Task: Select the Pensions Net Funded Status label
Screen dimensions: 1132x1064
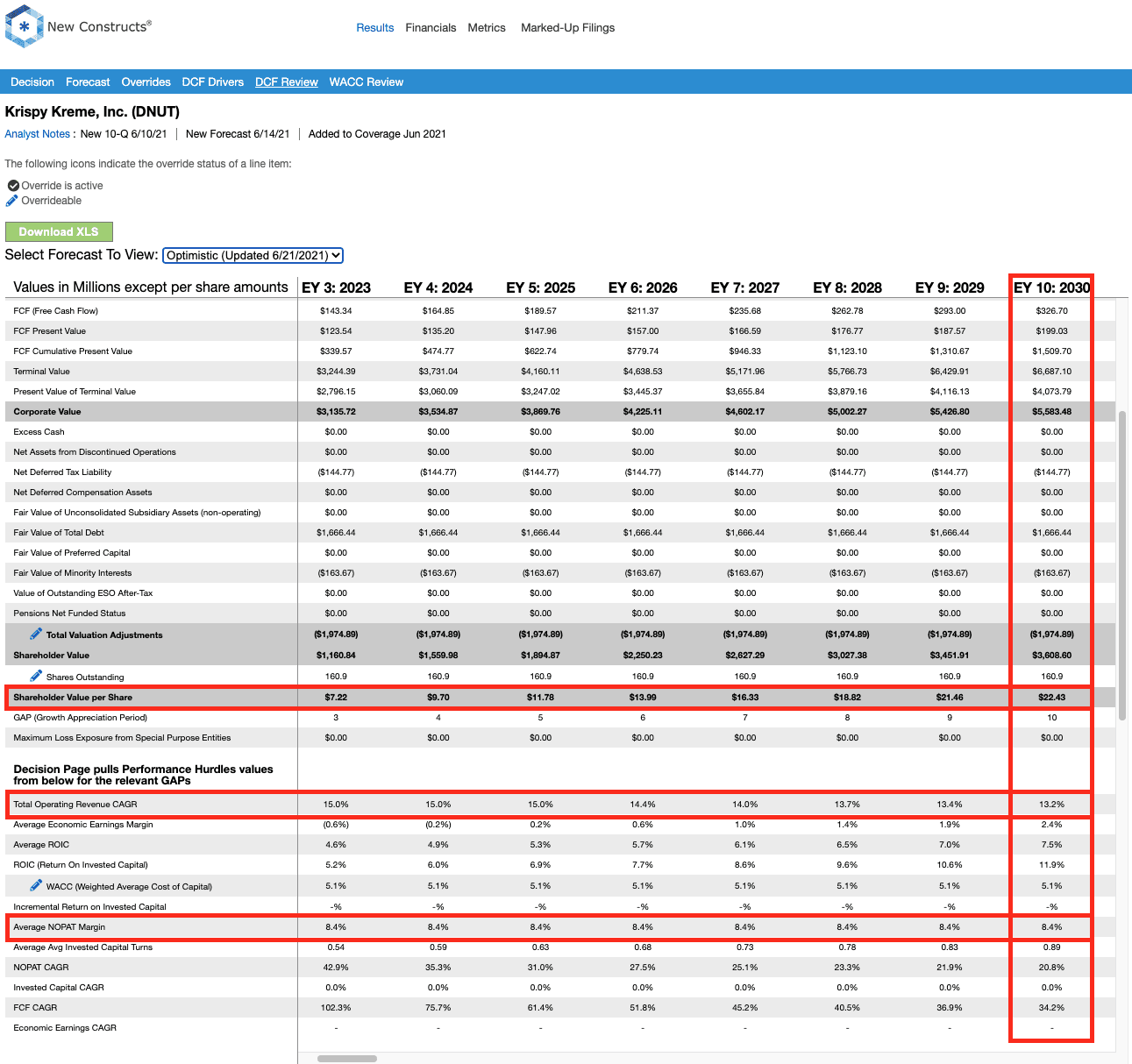Action: click(x=69, y=614)
